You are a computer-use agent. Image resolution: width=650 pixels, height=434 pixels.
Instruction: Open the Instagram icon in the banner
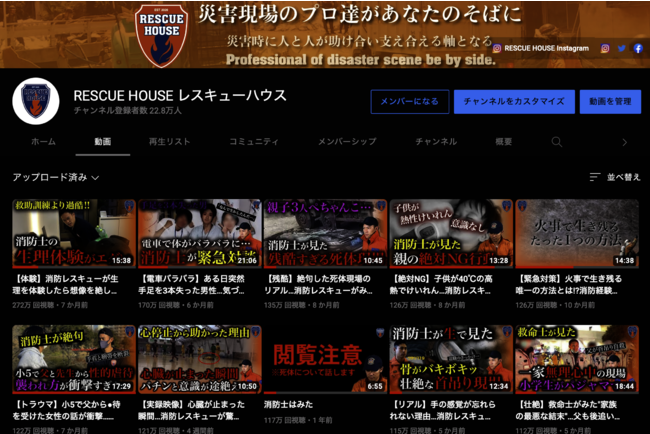[605, 48]
